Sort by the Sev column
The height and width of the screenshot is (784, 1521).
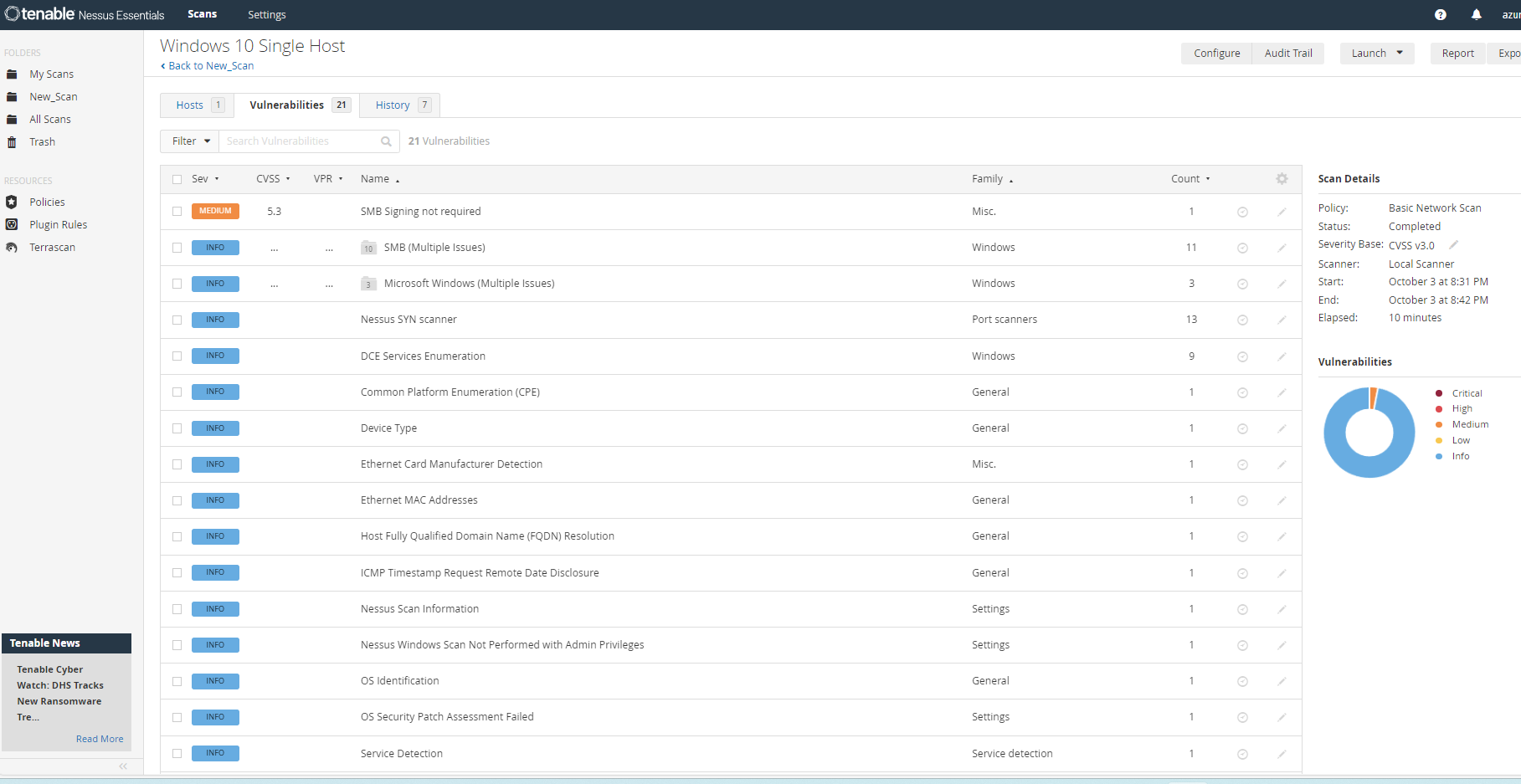point(205,179)
